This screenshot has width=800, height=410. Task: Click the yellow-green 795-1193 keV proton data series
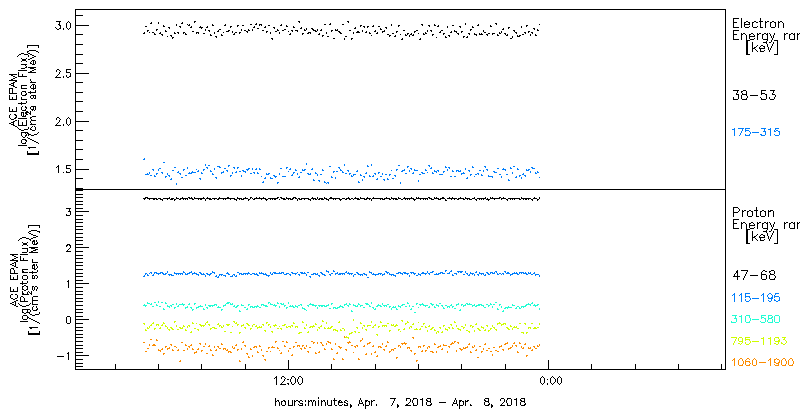[x=341, y=326]
